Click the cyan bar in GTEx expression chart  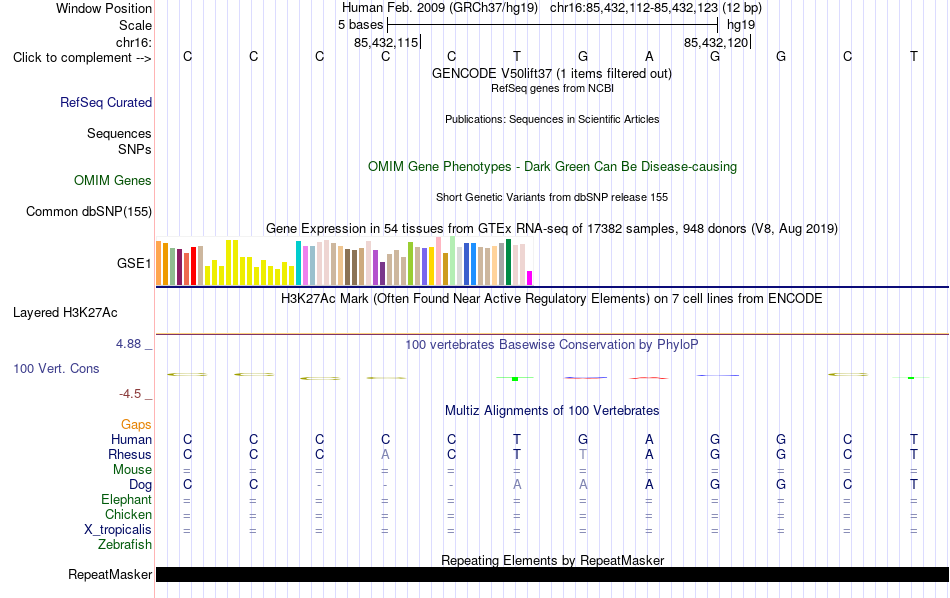[299, 263]
